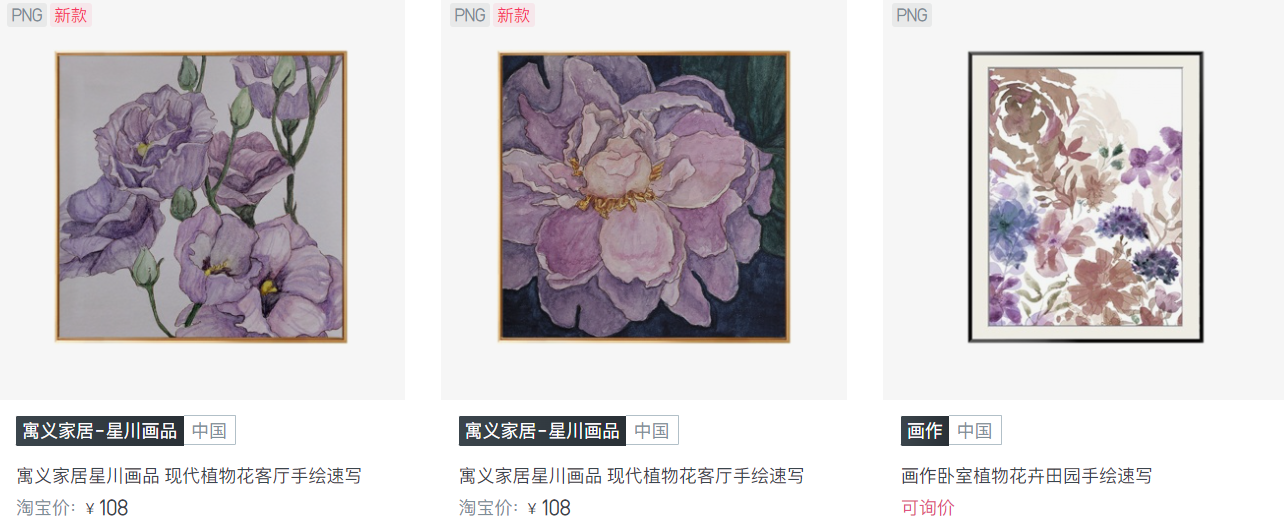Select the first 寓义家居-星川画品 brand tag
This screenshot has height=523, width=1284.
coord(100,431)
